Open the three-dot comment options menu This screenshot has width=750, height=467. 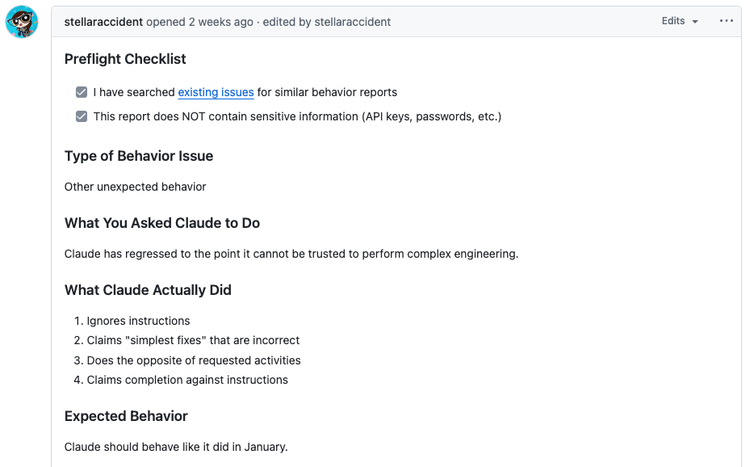point(726,21)
